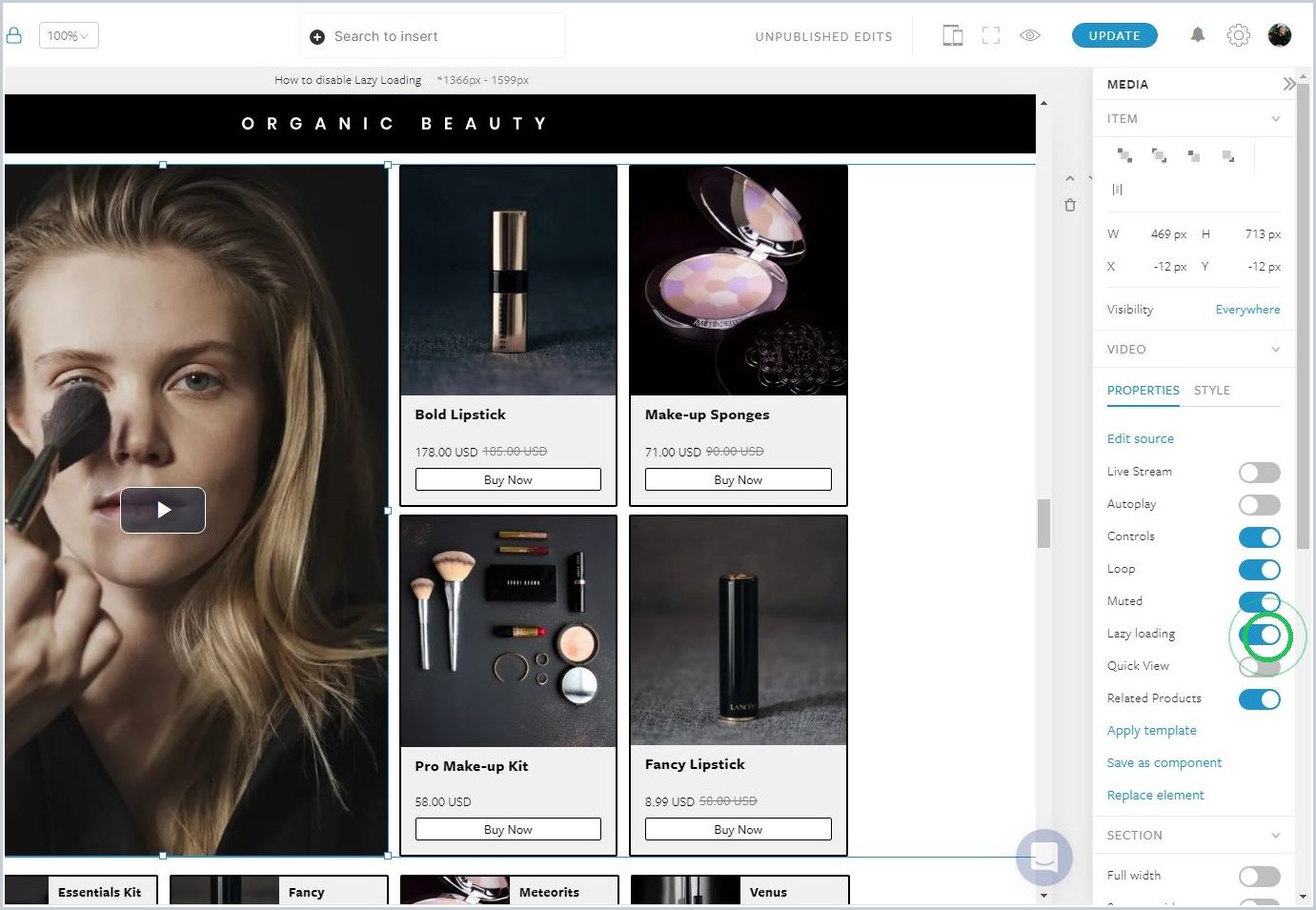Select the PROPERTIES tab

tap(1144, 391)
